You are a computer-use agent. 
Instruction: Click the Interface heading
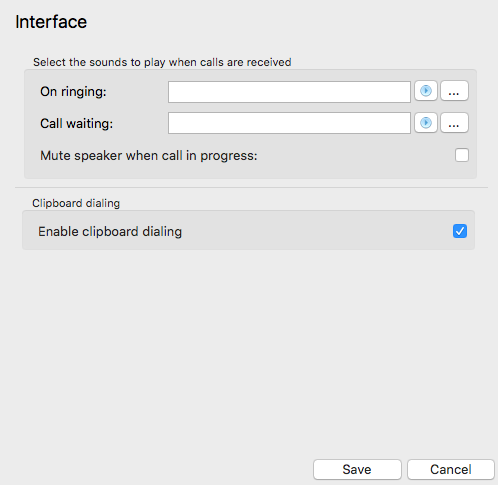51,22
